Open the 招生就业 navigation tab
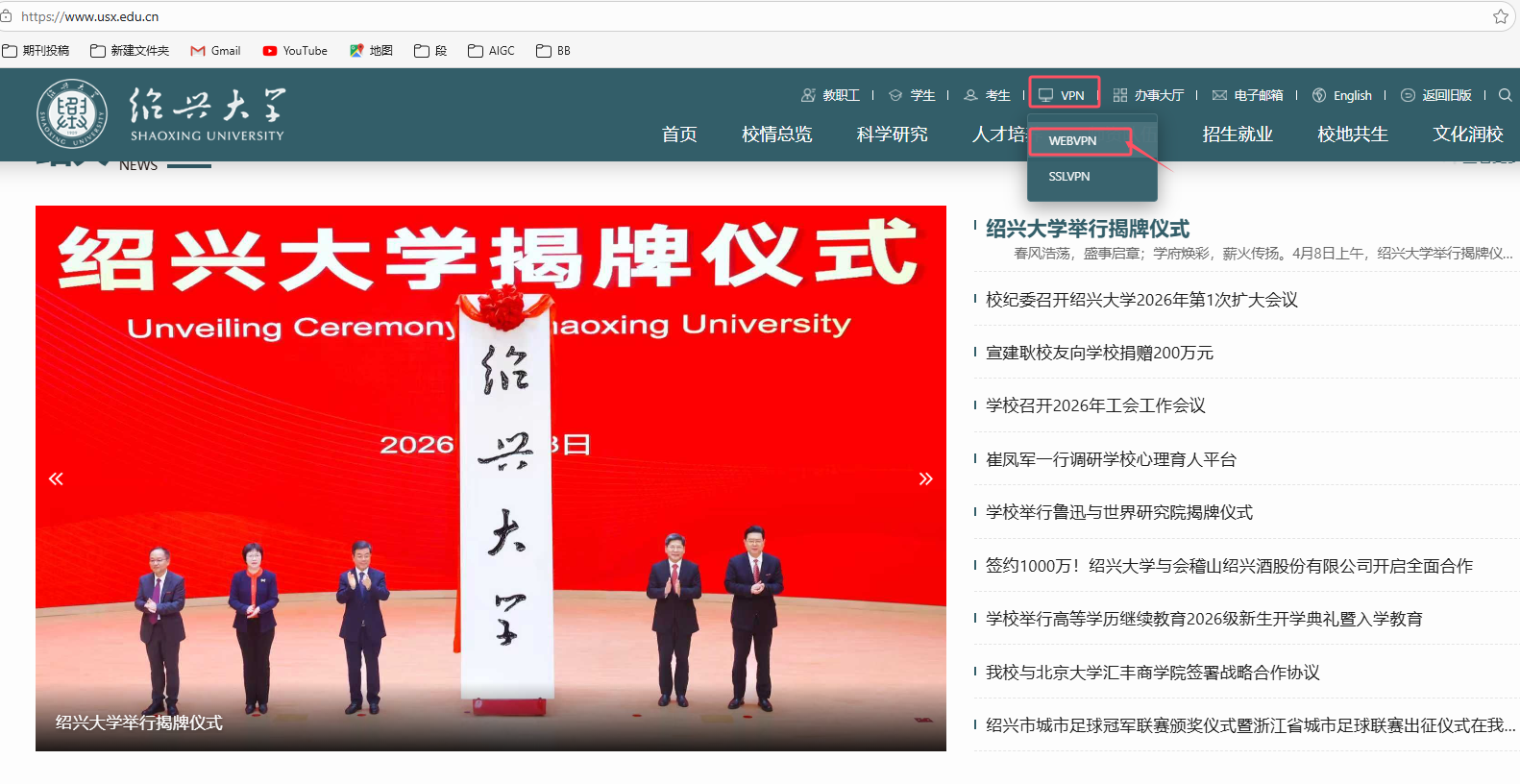 1237,135
